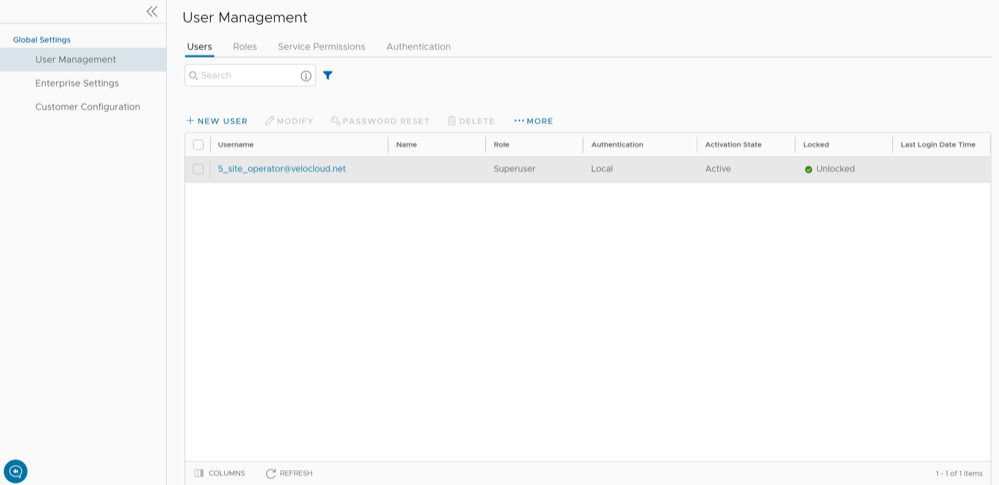Screen dimensions: 999x485
Task: Open the 5_site_operator@velocloud.net user link
Action: tap(282, 169)
